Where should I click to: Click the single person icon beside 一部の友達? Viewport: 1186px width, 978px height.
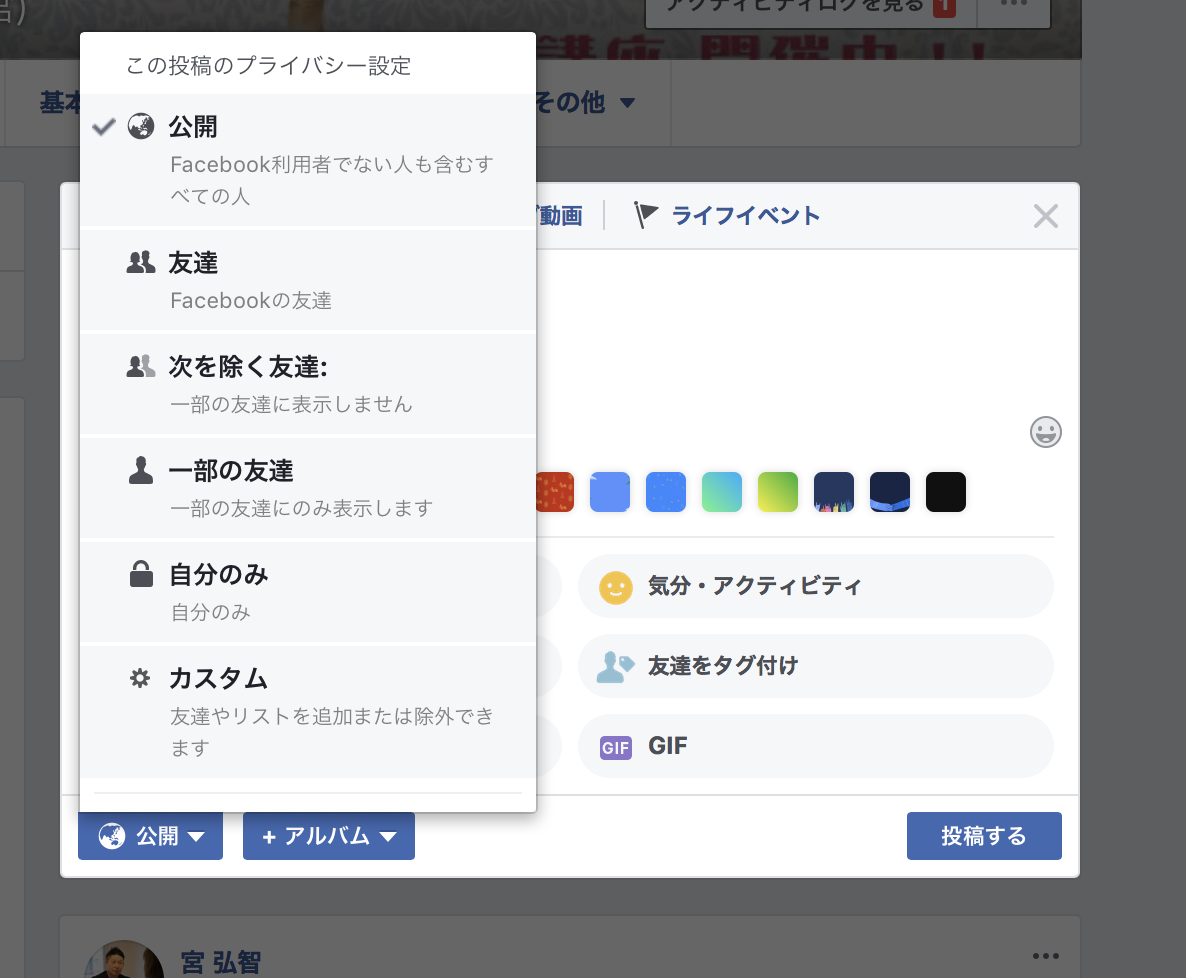[141, 470]
